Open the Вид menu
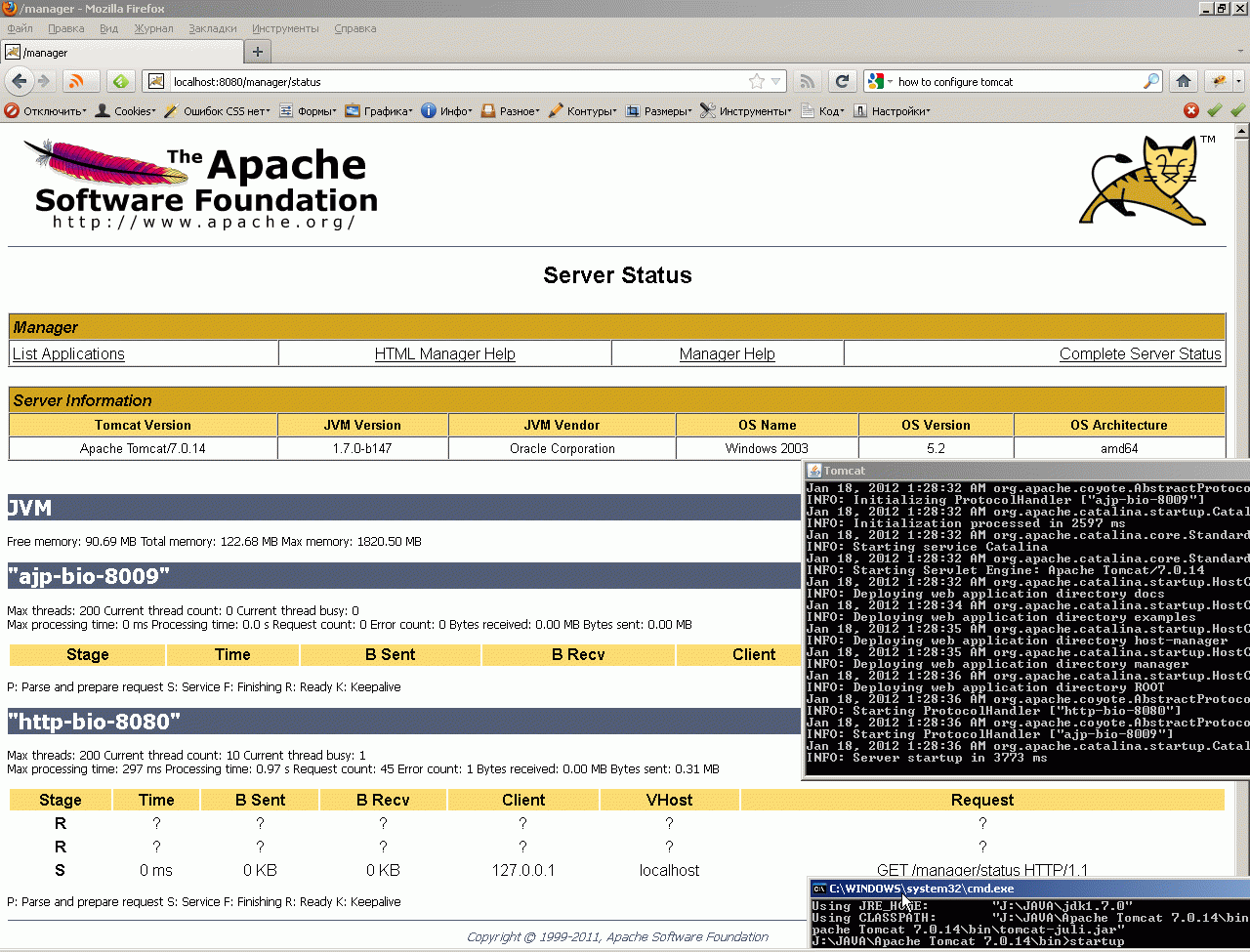Screen dimensions: 1250x952 pos(109,28)
